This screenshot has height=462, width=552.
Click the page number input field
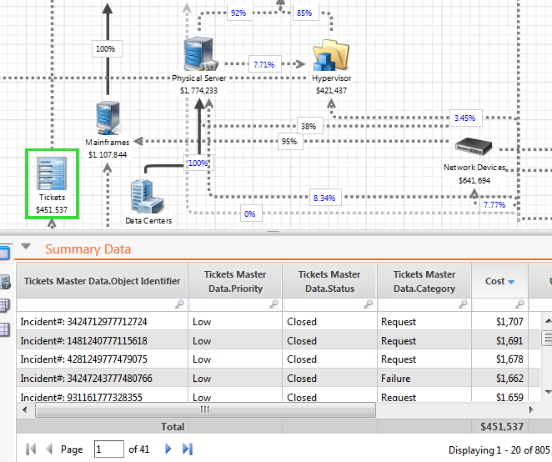[x=108, y=449]
